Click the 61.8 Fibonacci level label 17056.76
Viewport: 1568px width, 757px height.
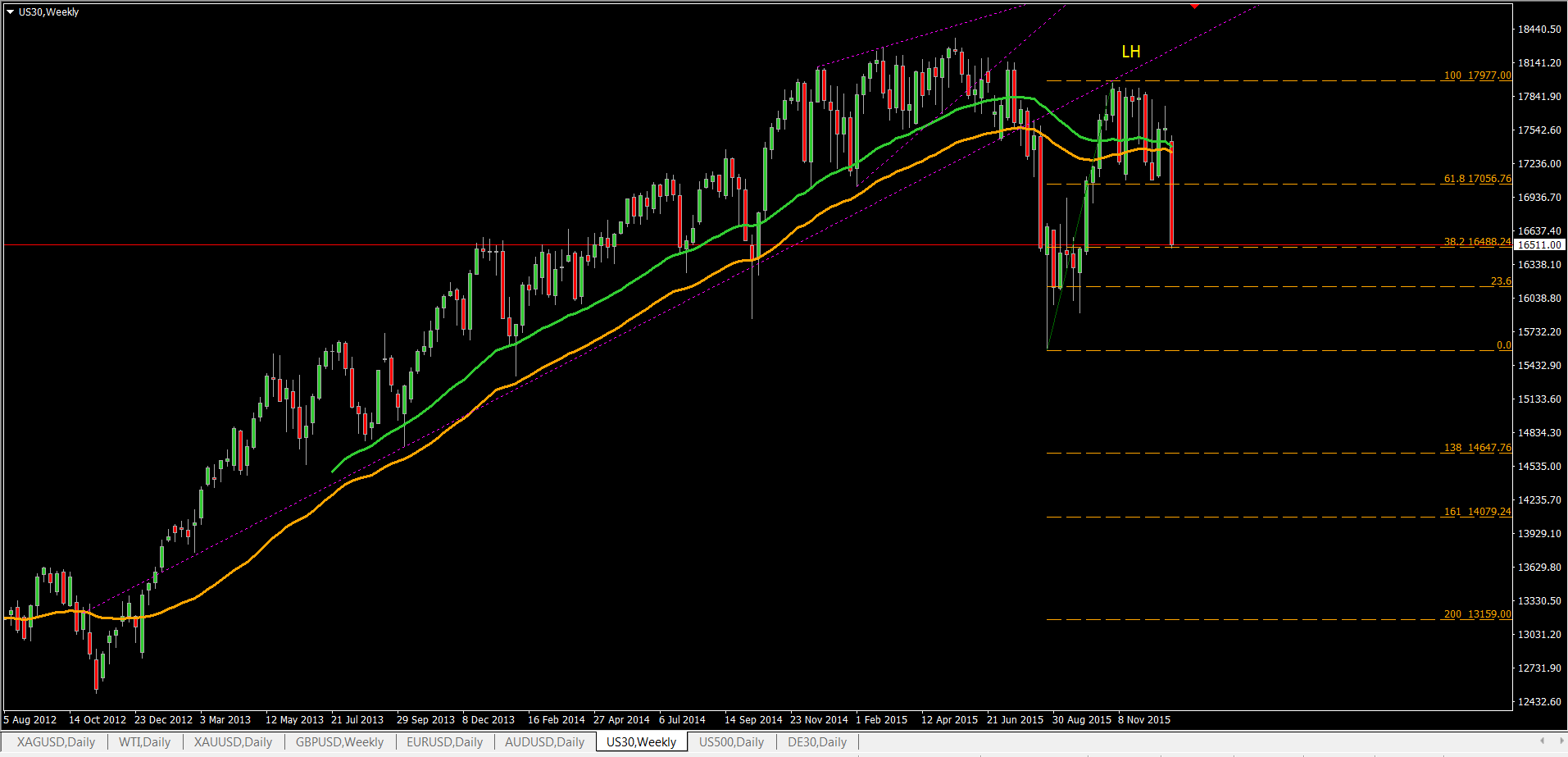coord(1477,179)
